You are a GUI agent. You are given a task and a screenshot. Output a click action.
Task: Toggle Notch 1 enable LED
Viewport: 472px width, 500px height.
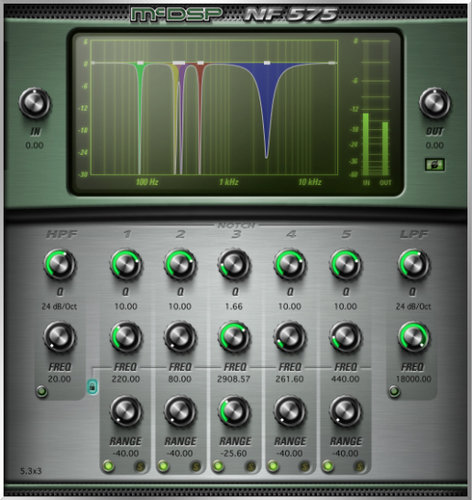(x=108, y=466)
